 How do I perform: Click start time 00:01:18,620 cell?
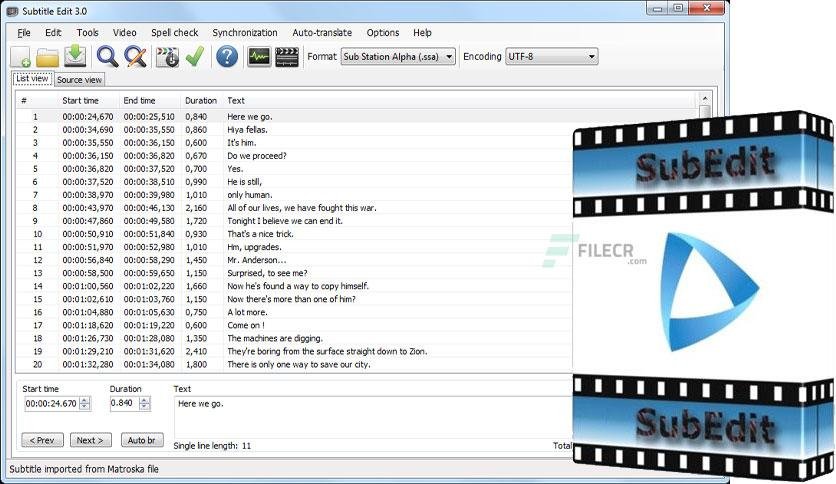88,325
